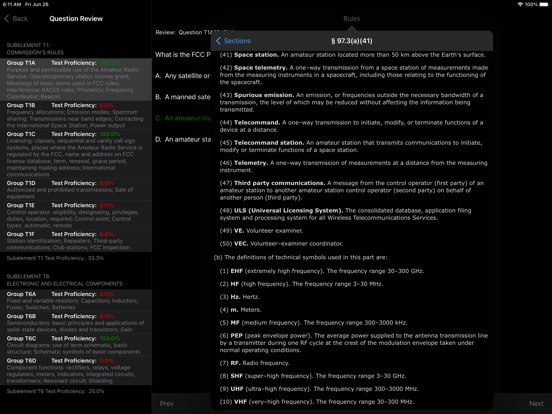Screen dimensions: 552x414
Task: Click the '(41) Space station.' definition
Action: tap(352, 55)
